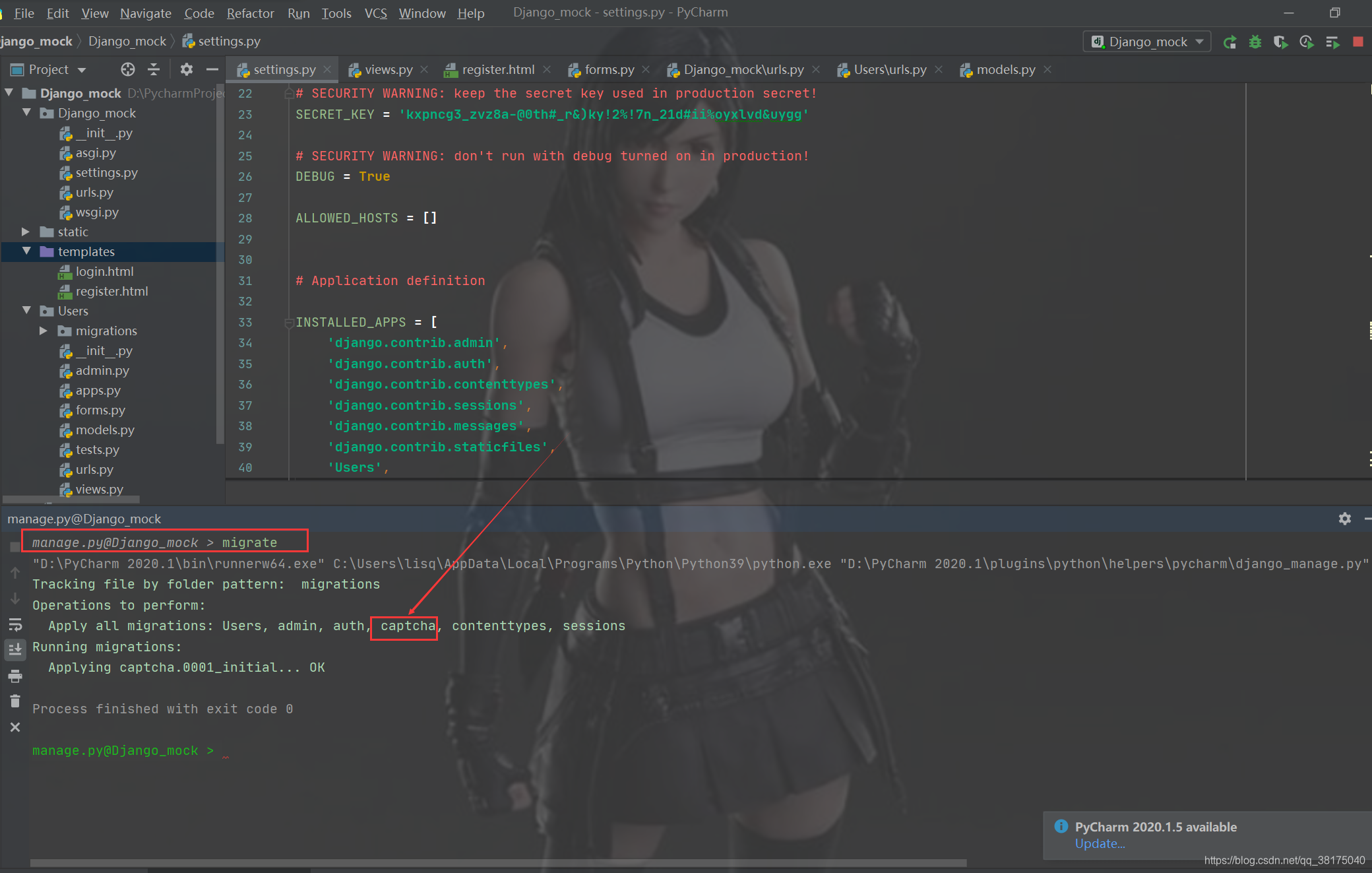Open the Tools menu

tap(336, 13)
